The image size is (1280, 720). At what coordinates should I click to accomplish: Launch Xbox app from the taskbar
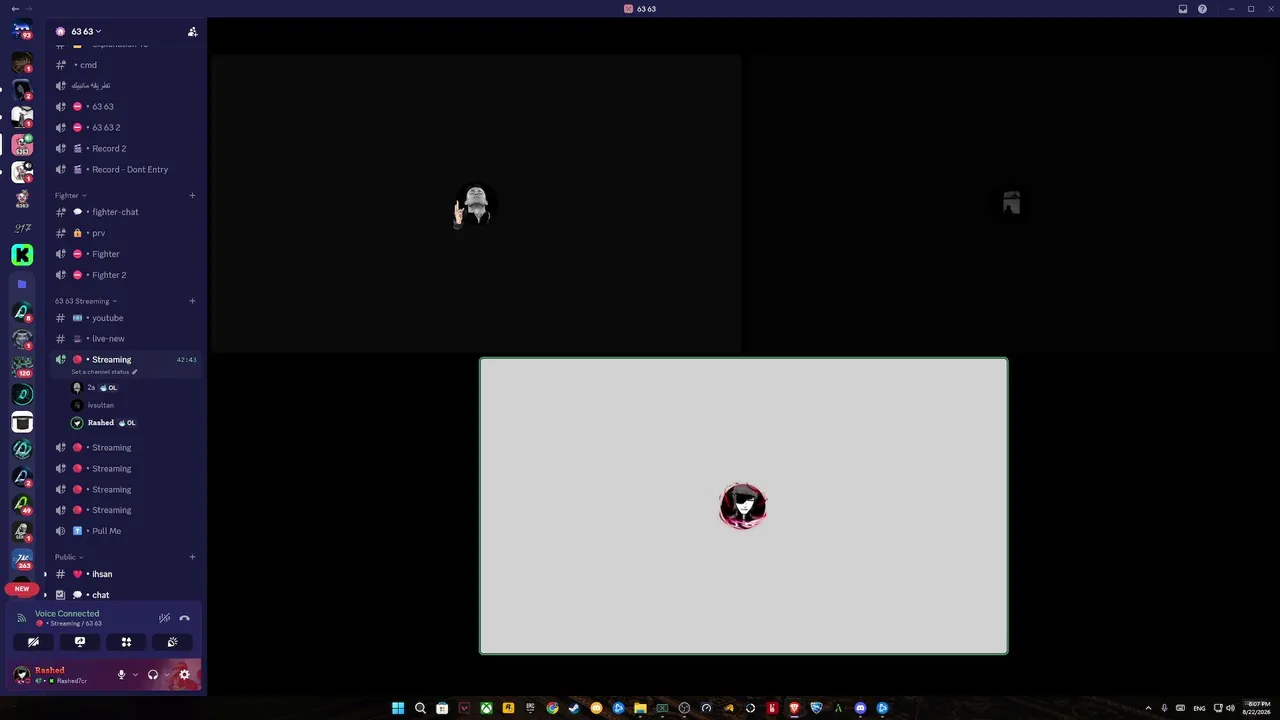tap(486, 708)
